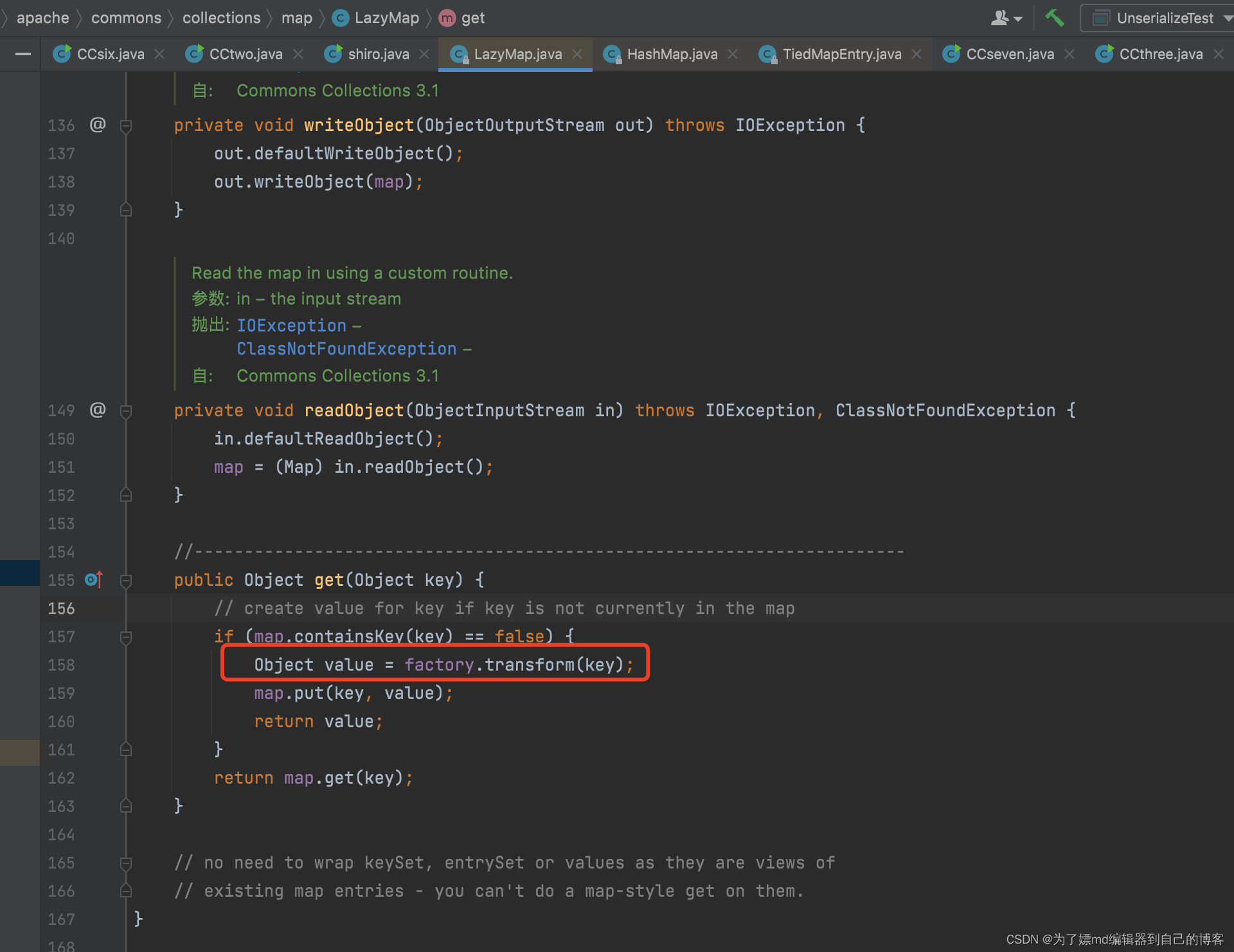Click the collections breadcrumb
Image resolution: width=1234 pixels, height=952 pixels.
click(221, 18)
